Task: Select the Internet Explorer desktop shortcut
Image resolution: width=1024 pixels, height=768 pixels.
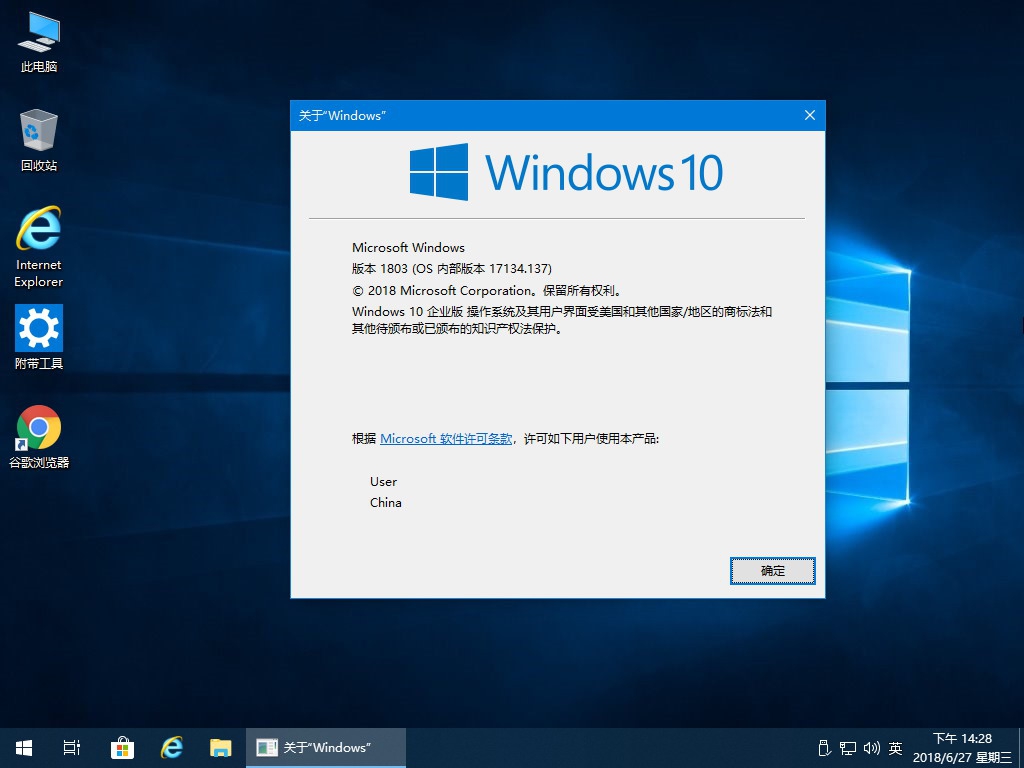Action: 39,248
